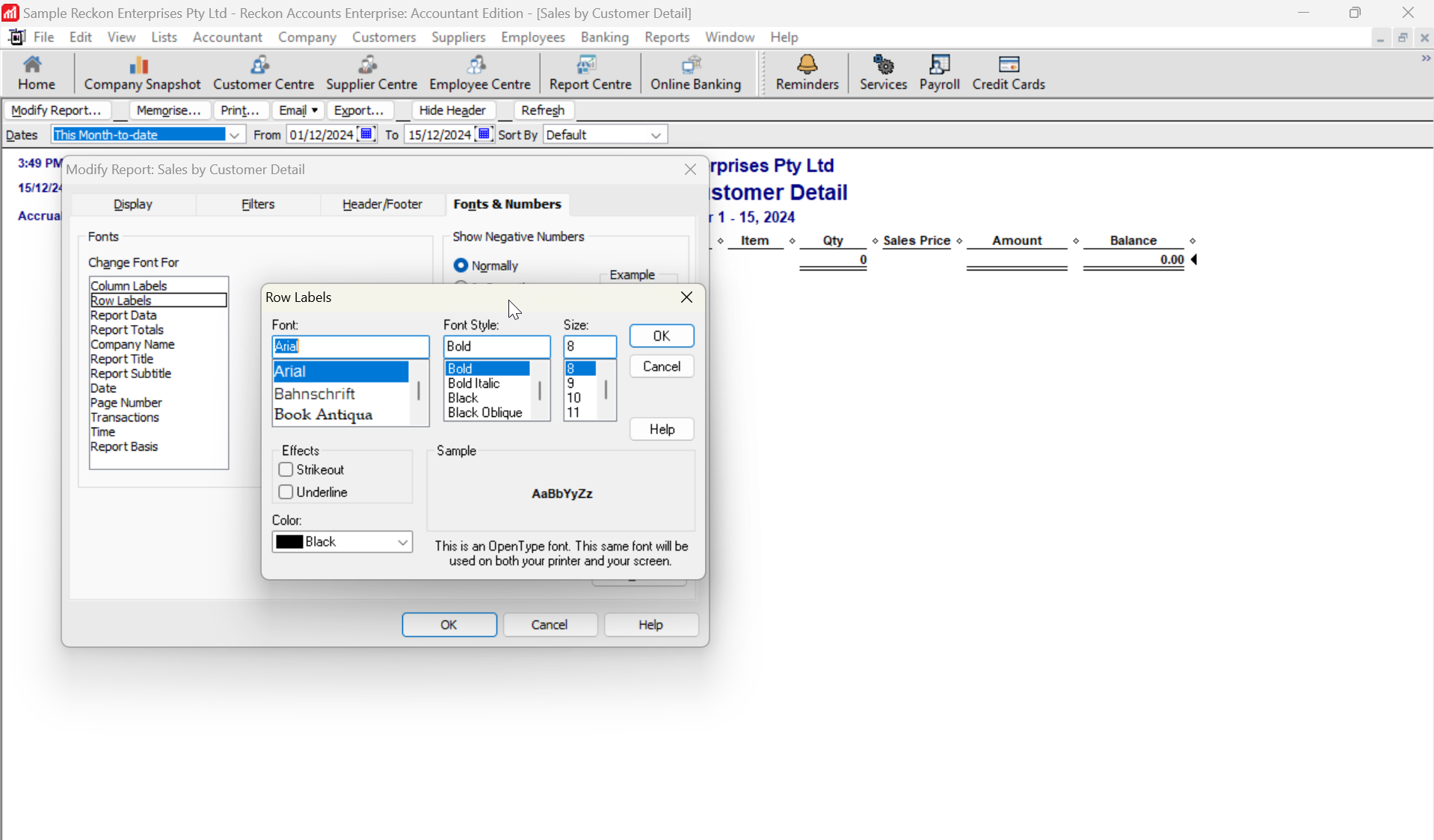
Task: Select size 10 in the size list
Action: pos(581,398)
